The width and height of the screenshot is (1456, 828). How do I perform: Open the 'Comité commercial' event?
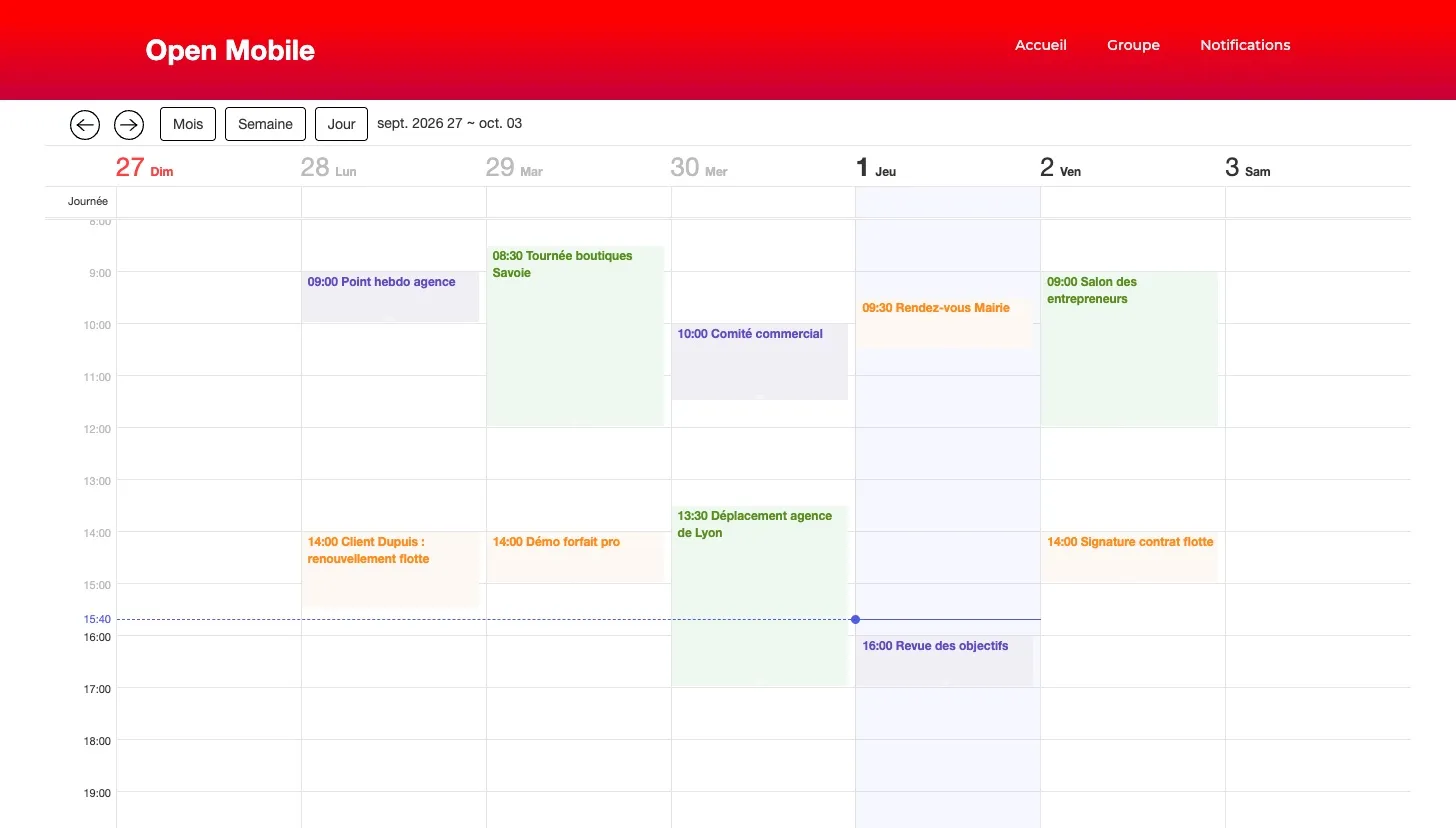(x=760, y=362)
